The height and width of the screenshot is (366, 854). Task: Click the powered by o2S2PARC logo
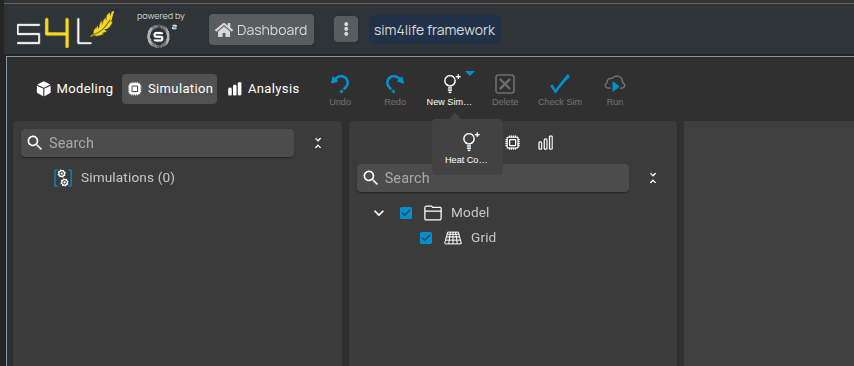pos(160,29)
